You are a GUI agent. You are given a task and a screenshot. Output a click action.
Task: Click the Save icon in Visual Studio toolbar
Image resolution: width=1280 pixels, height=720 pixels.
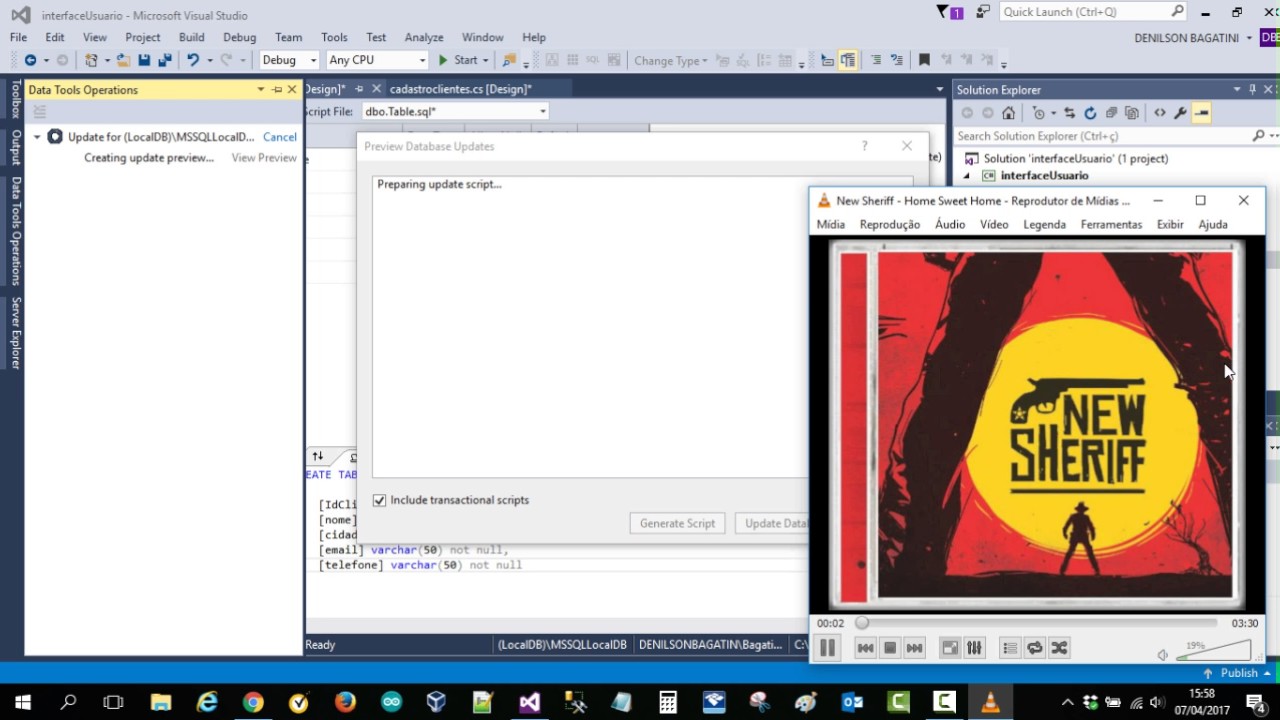click(144, 60)
